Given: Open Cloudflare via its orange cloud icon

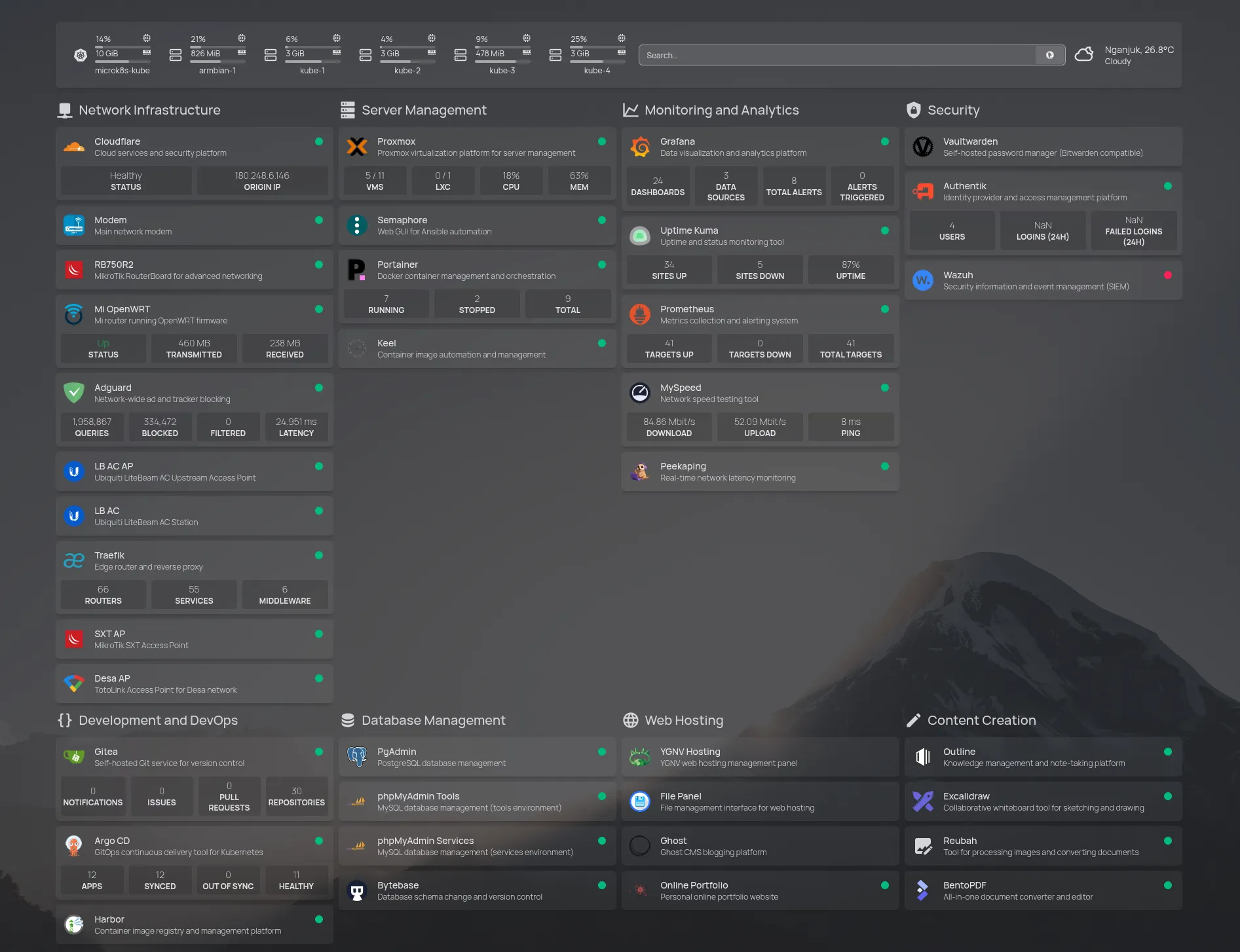Looking at the screenshot, I should point(74,147).
